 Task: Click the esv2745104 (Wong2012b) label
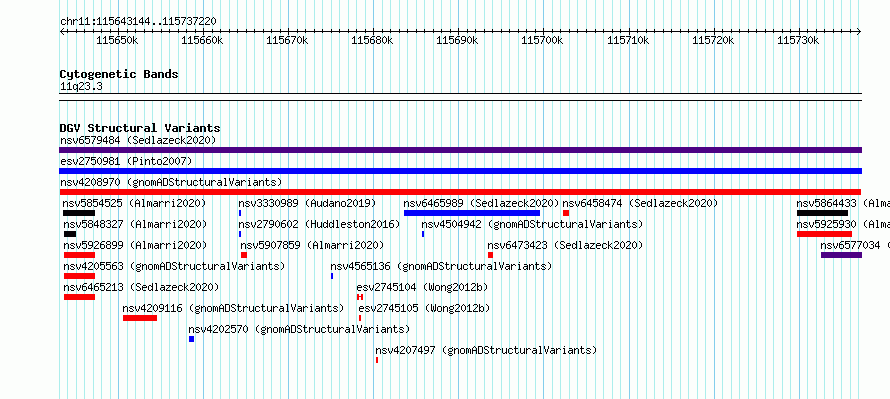tap(422, 287)
